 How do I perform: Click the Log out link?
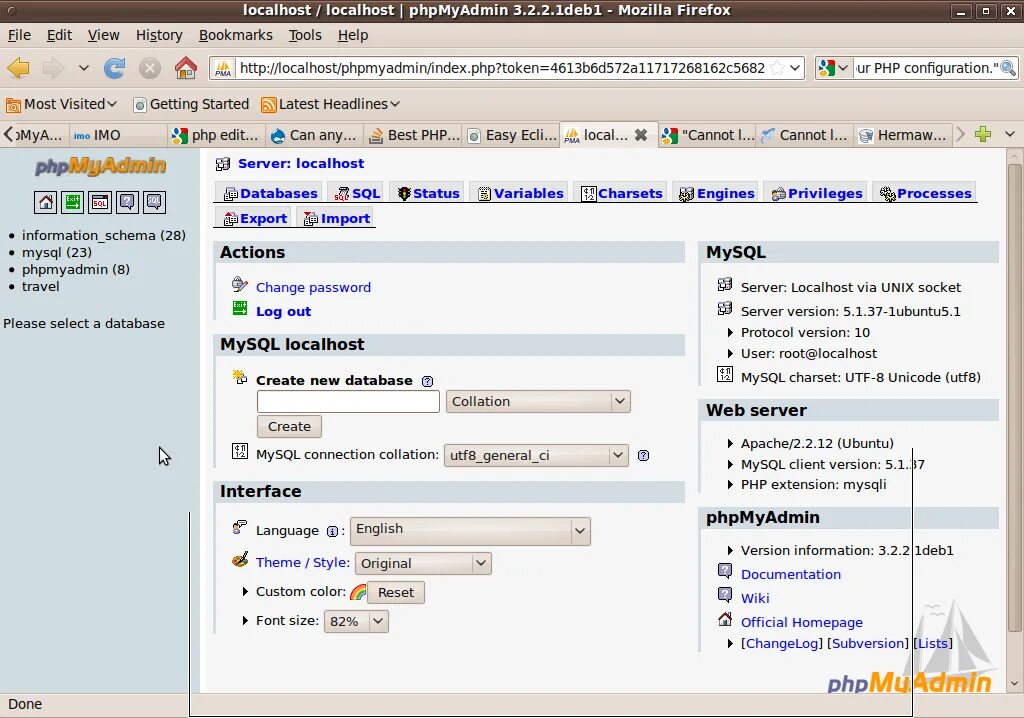click(283, 312)
